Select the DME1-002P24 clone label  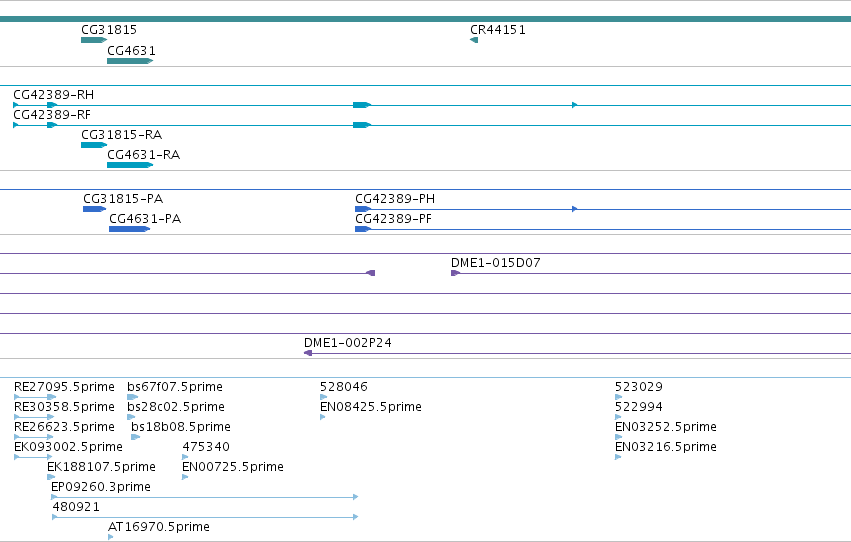[x=348, y=343]
